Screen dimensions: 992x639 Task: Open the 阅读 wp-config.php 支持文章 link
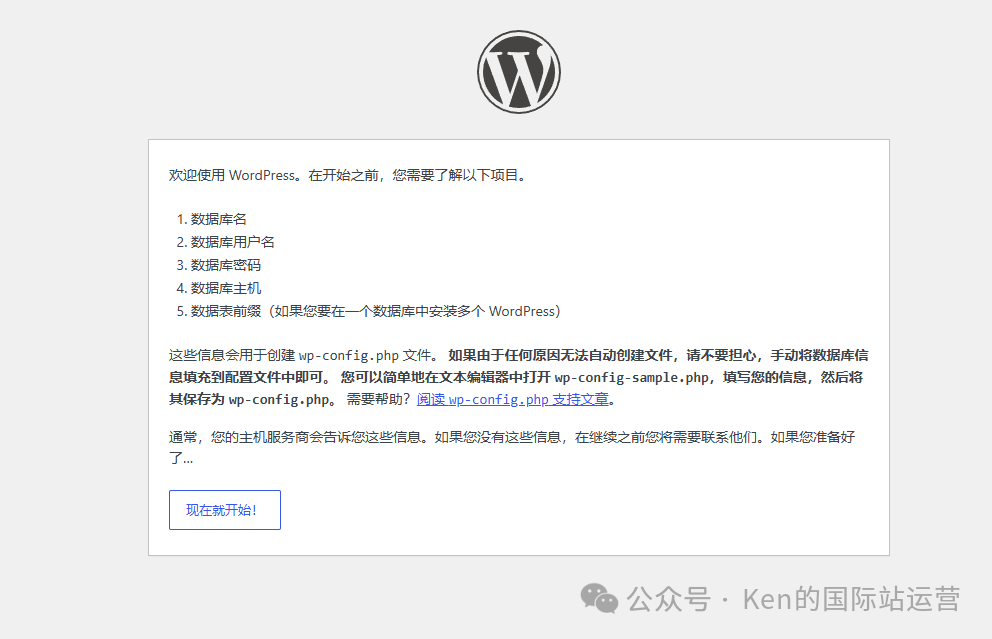[x=512, y=399]
